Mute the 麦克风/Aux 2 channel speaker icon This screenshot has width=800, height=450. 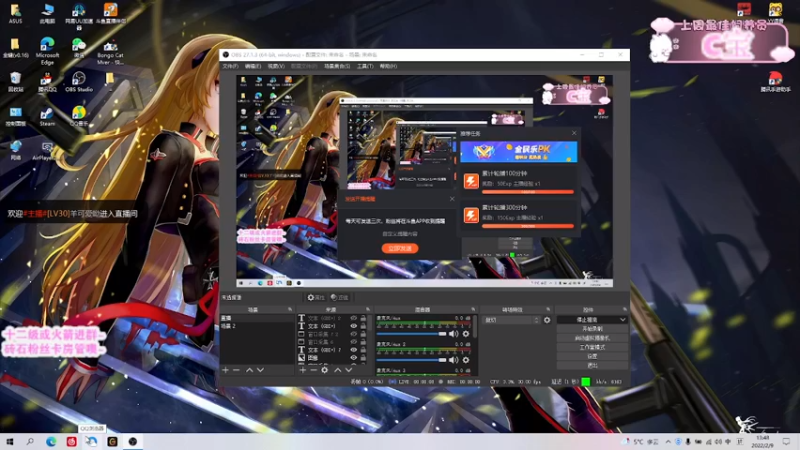coord(453,360)
